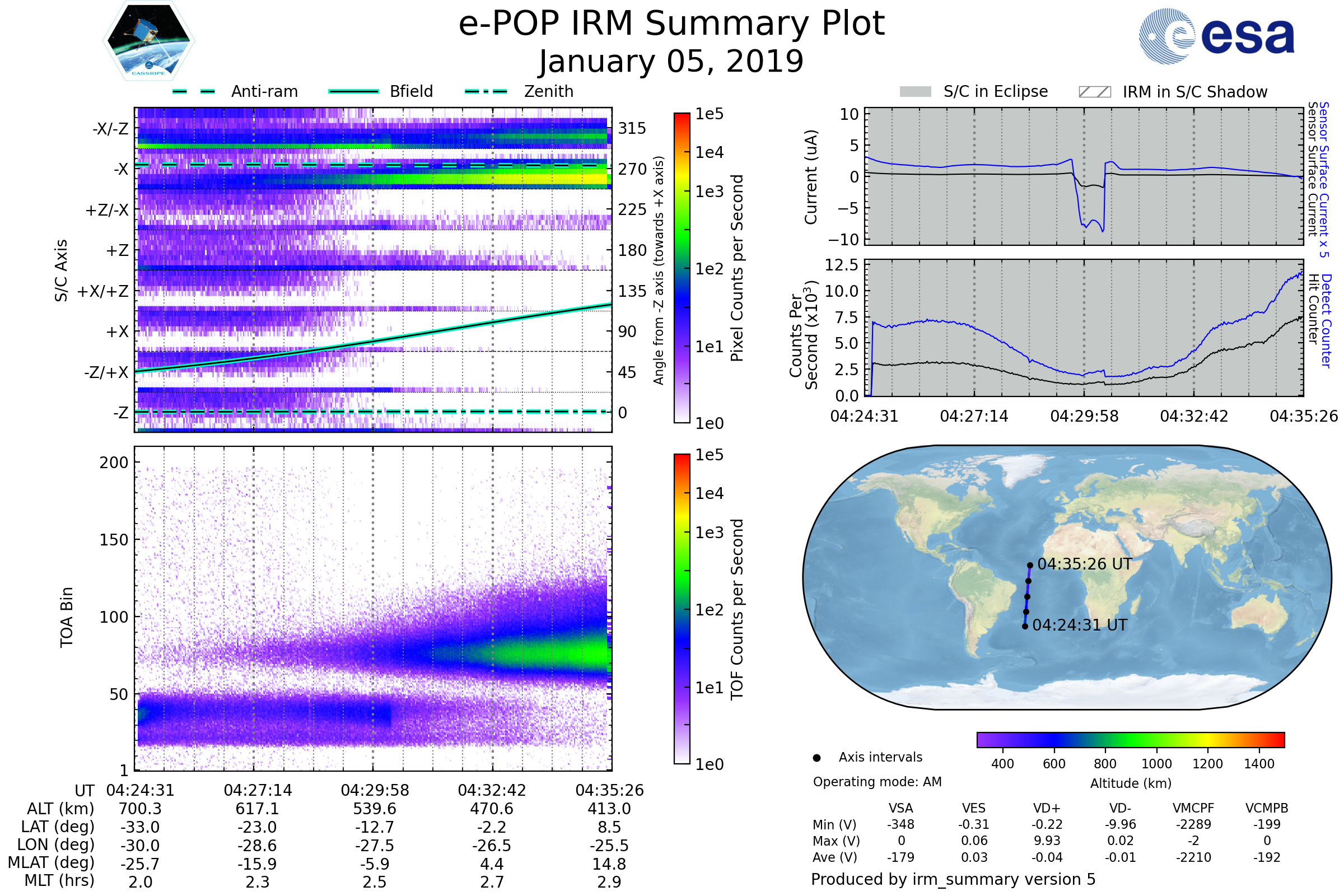Click the Produced by irm_summary version text
Viewport: 1344px width, 896px height.
pyautogui.click(x=953, y=879)
